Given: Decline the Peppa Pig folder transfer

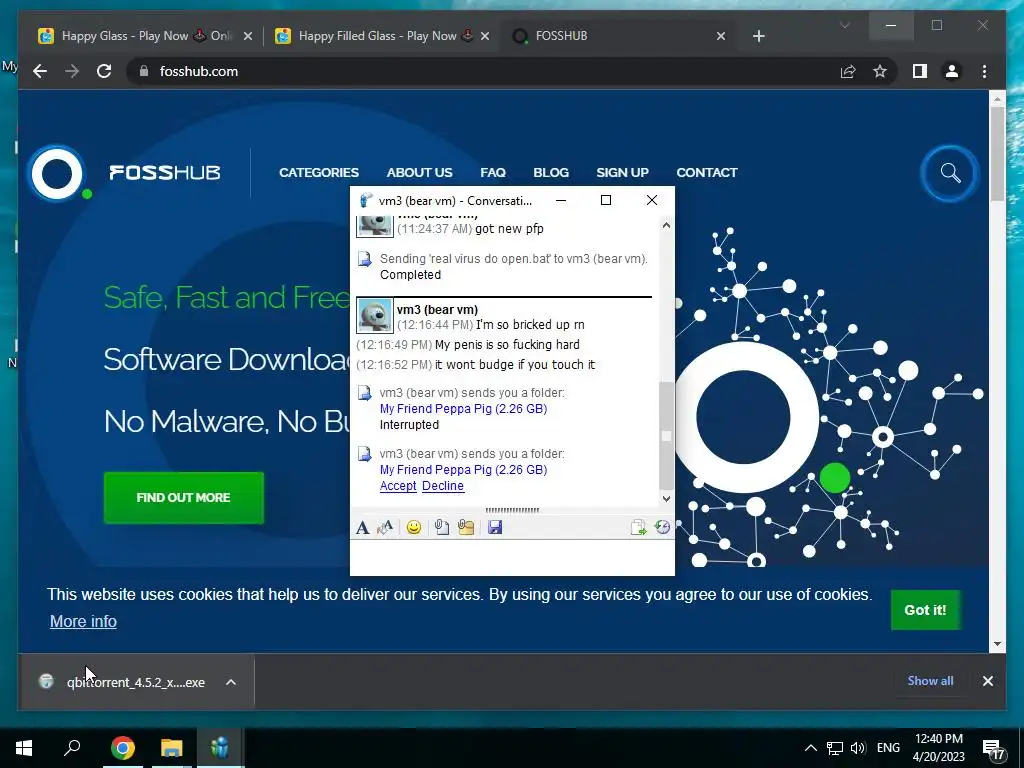Looking at the screenshot, I should point(443,486).
